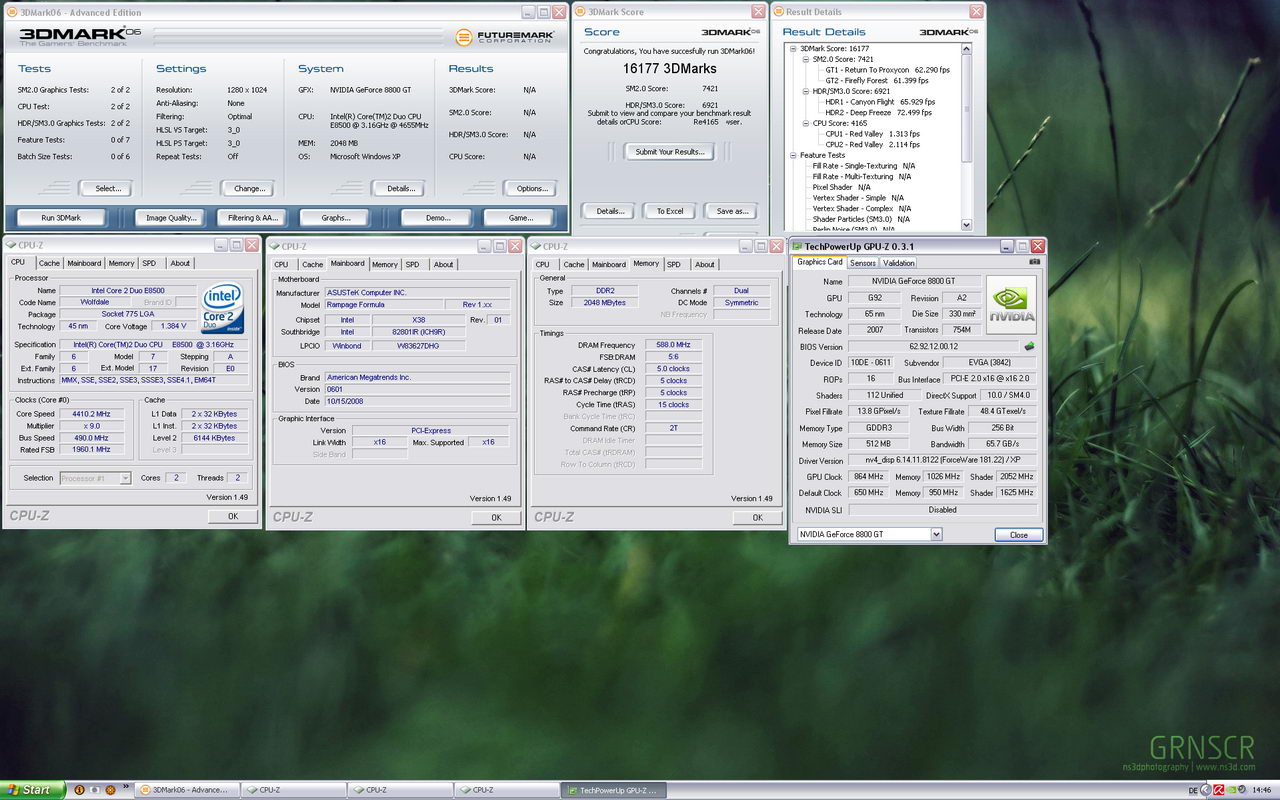1280x800 pixels.
Task: Click the Futuremark Corporation logo in 3DMark06
Action: coord(503,37)
